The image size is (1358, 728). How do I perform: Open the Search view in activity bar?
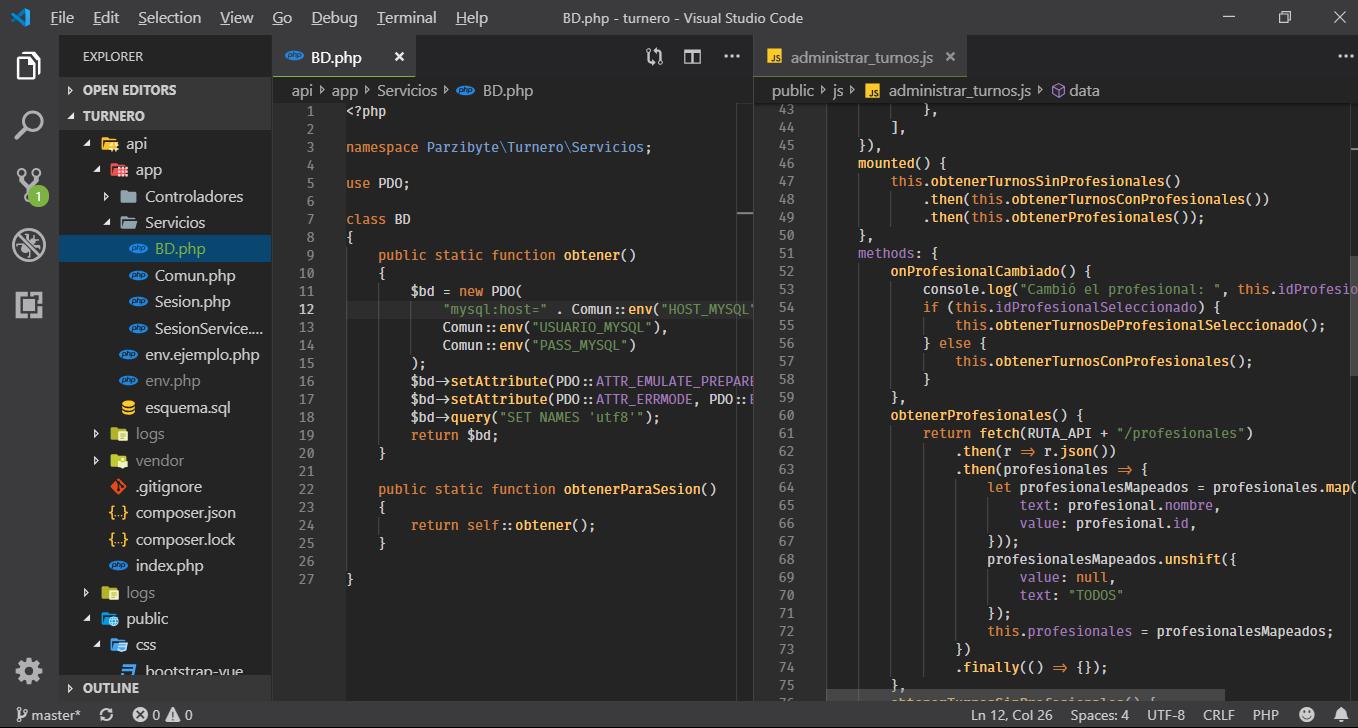coord(29,126)
